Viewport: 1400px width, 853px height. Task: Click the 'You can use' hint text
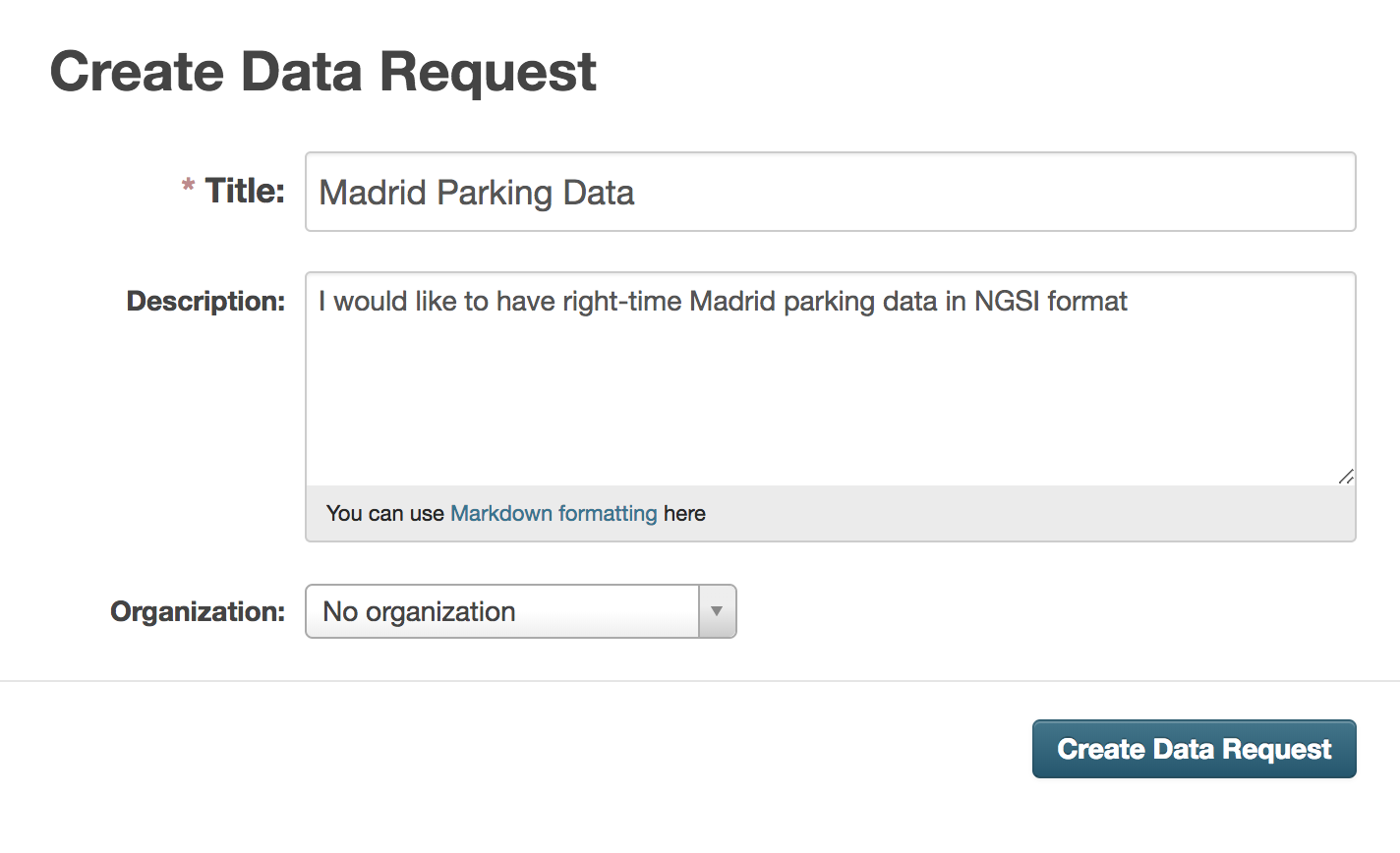tap(384, 513)
